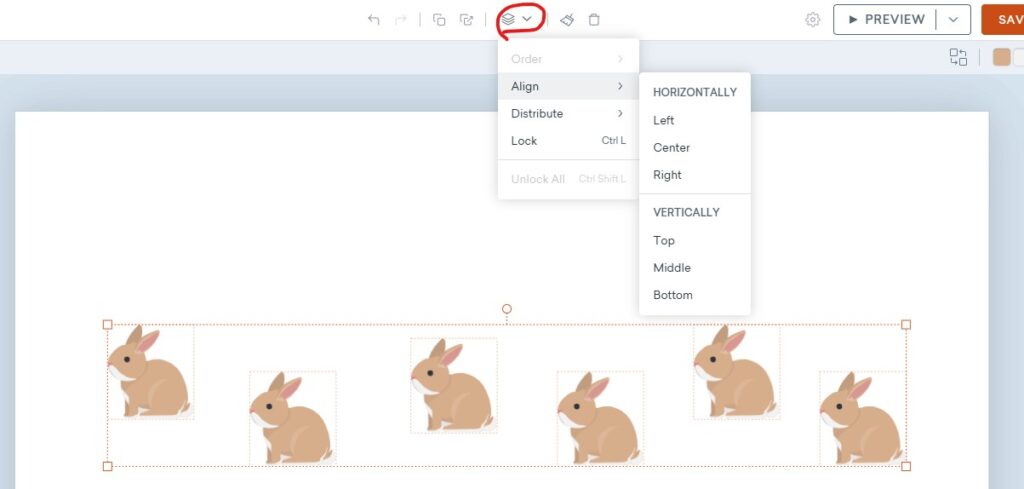Click the undo arrow icon

[374, 20]
